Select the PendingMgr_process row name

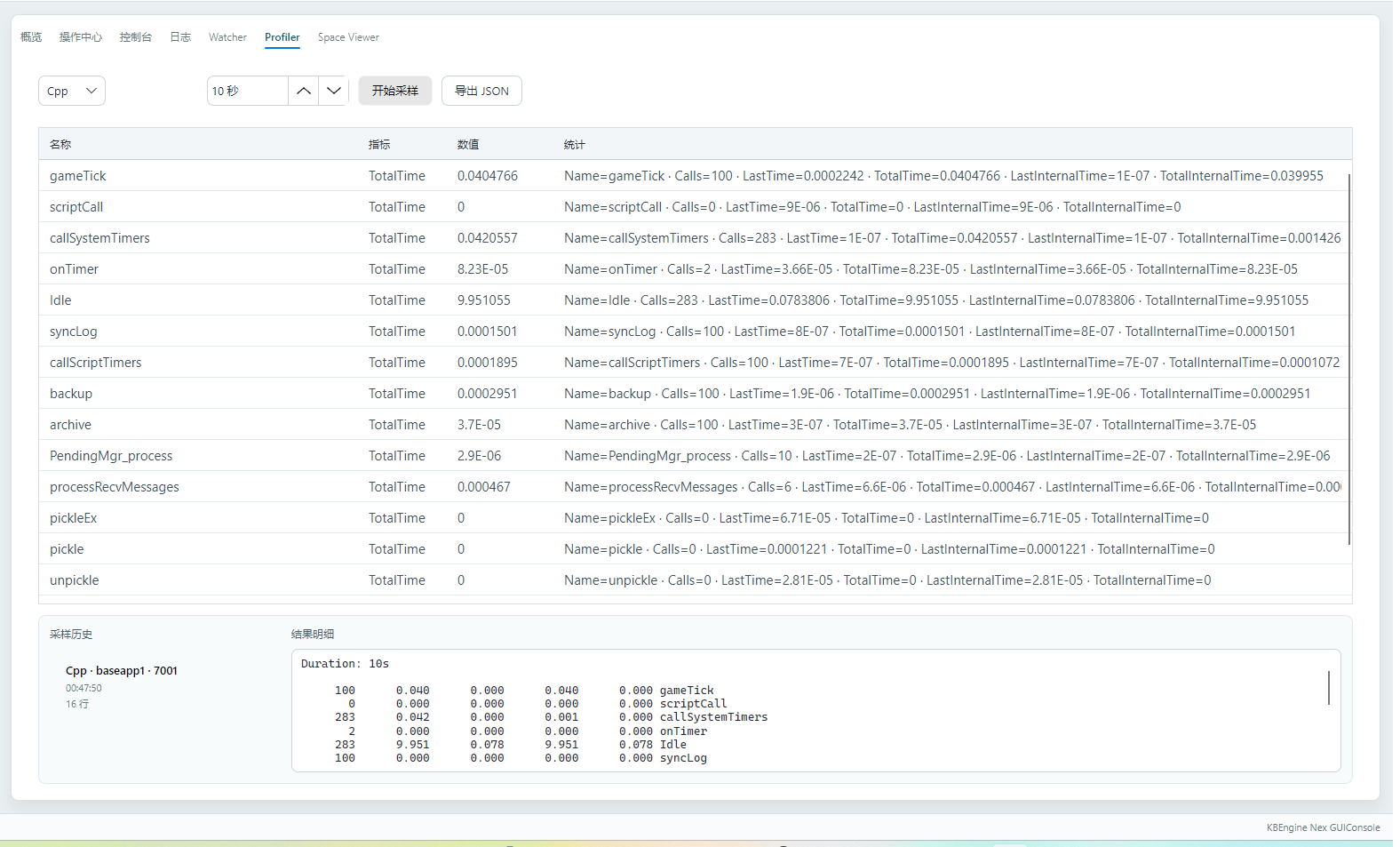(x=111, y=456)
